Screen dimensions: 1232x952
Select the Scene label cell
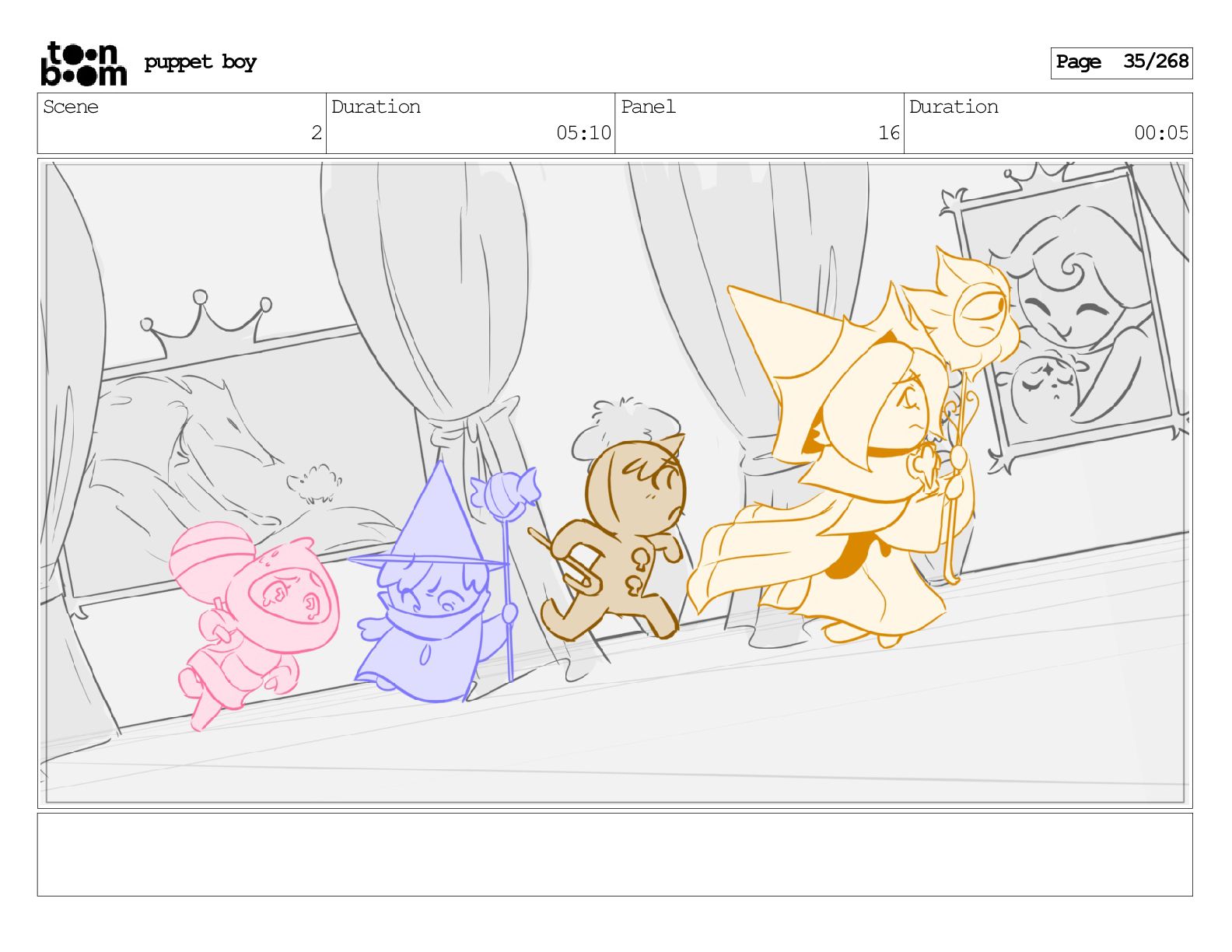(182, 124)
